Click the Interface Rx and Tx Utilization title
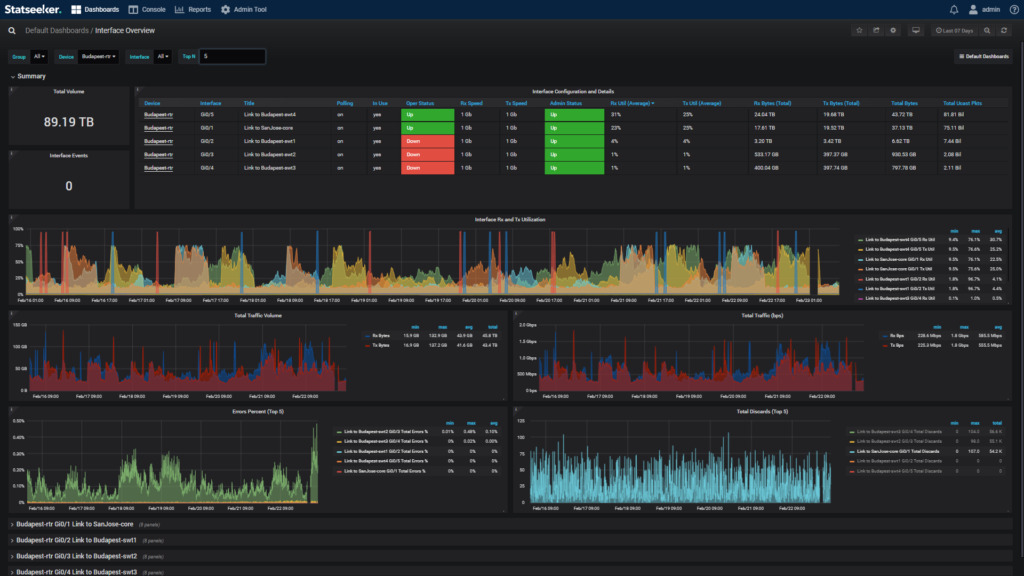The width and height of the screenshot is (1024, 576). 510,219
